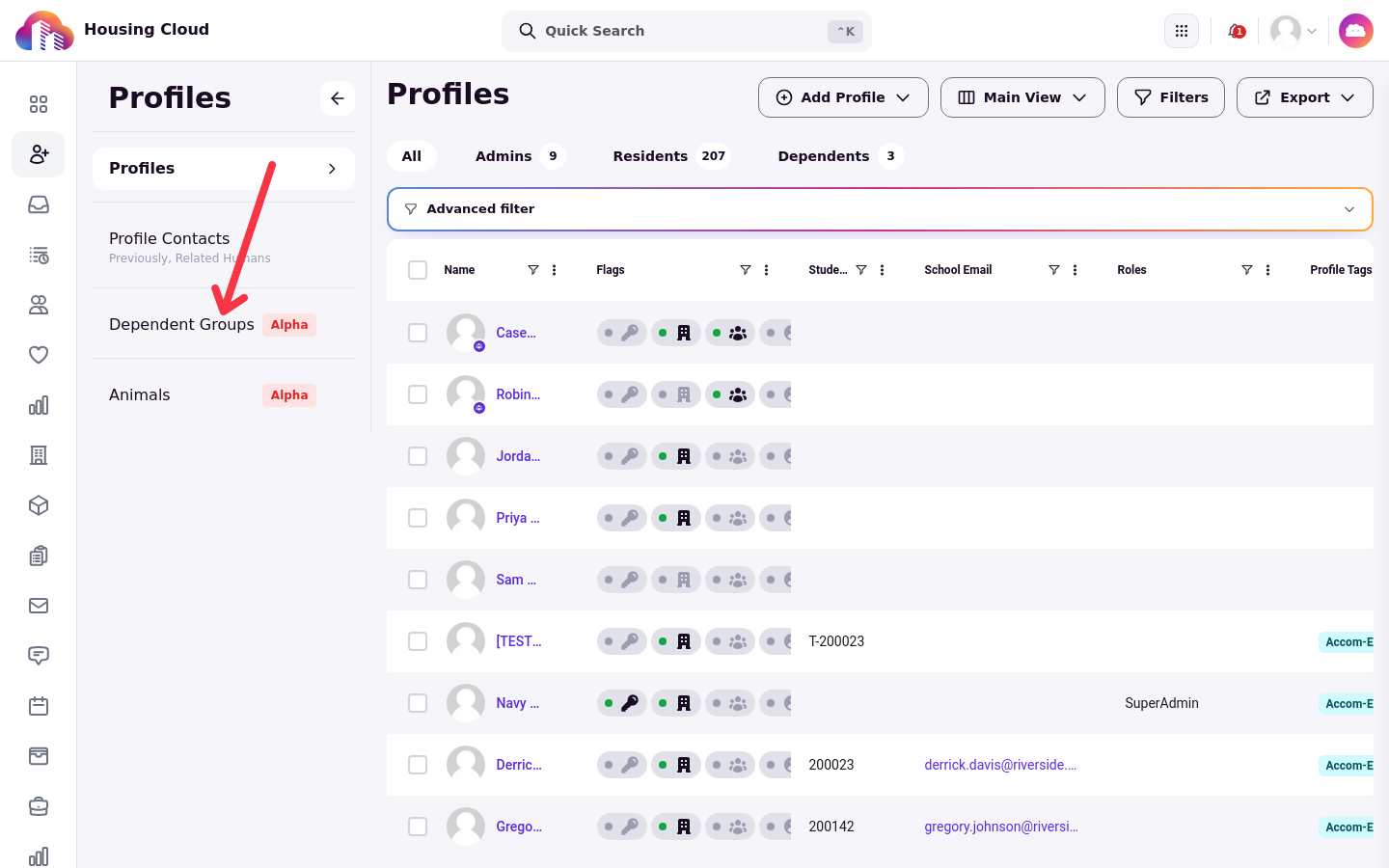Viewport: 1389px width, 868px height.
Task: Click the Housing Cloud logo
Action: (x=44, y=31)
